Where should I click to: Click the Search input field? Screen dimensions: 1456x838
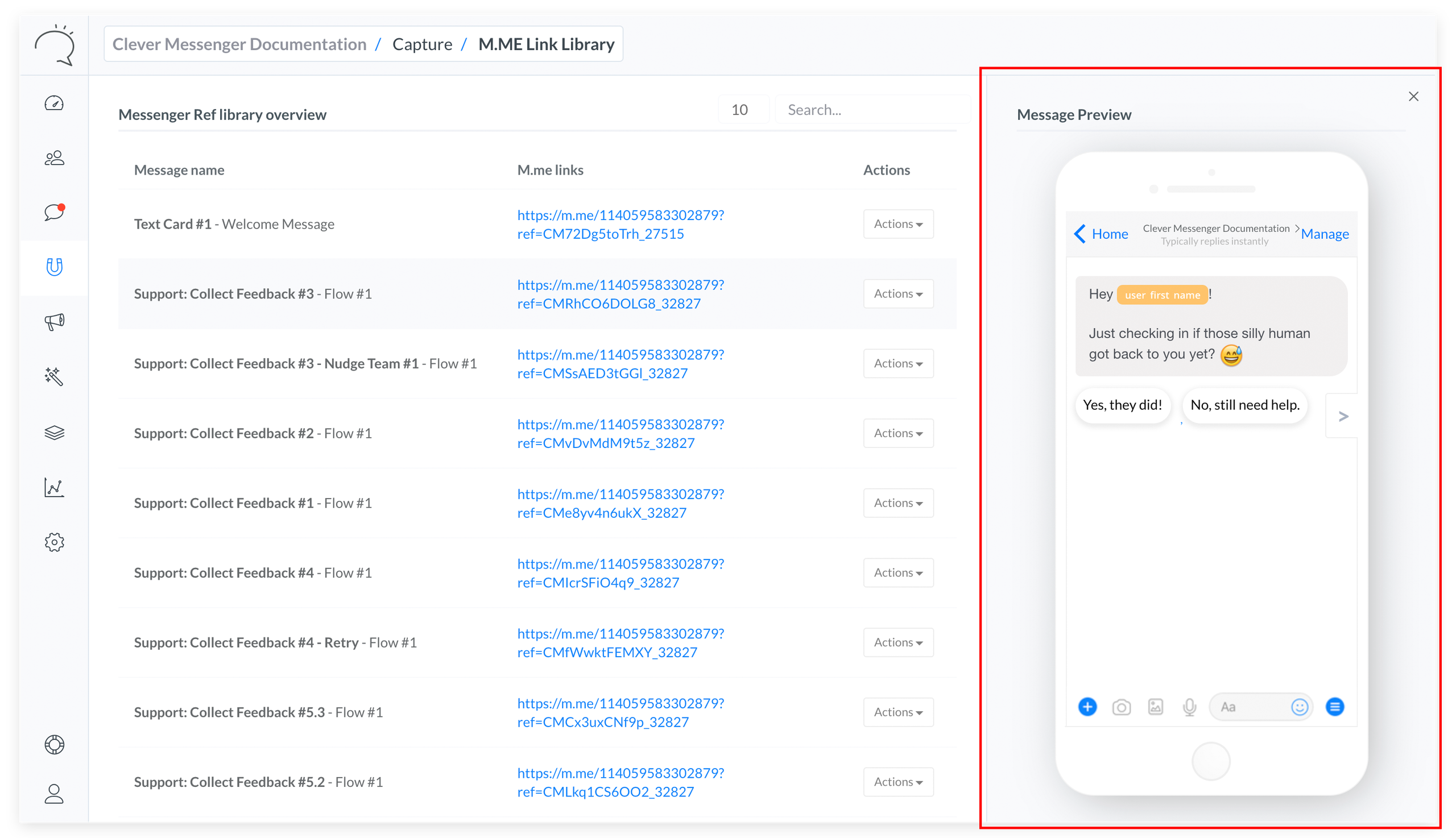872,110
